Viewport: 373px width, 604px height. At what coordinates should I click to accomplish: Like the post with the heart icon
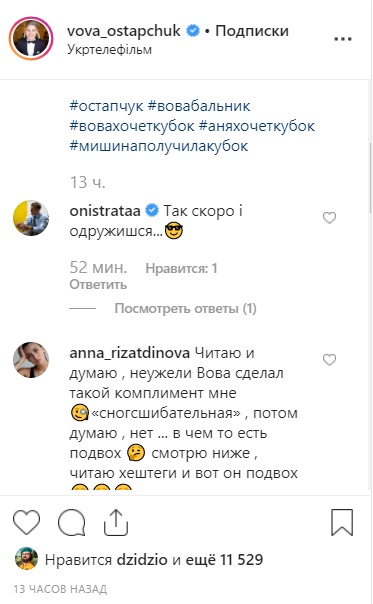coord(26,522)
